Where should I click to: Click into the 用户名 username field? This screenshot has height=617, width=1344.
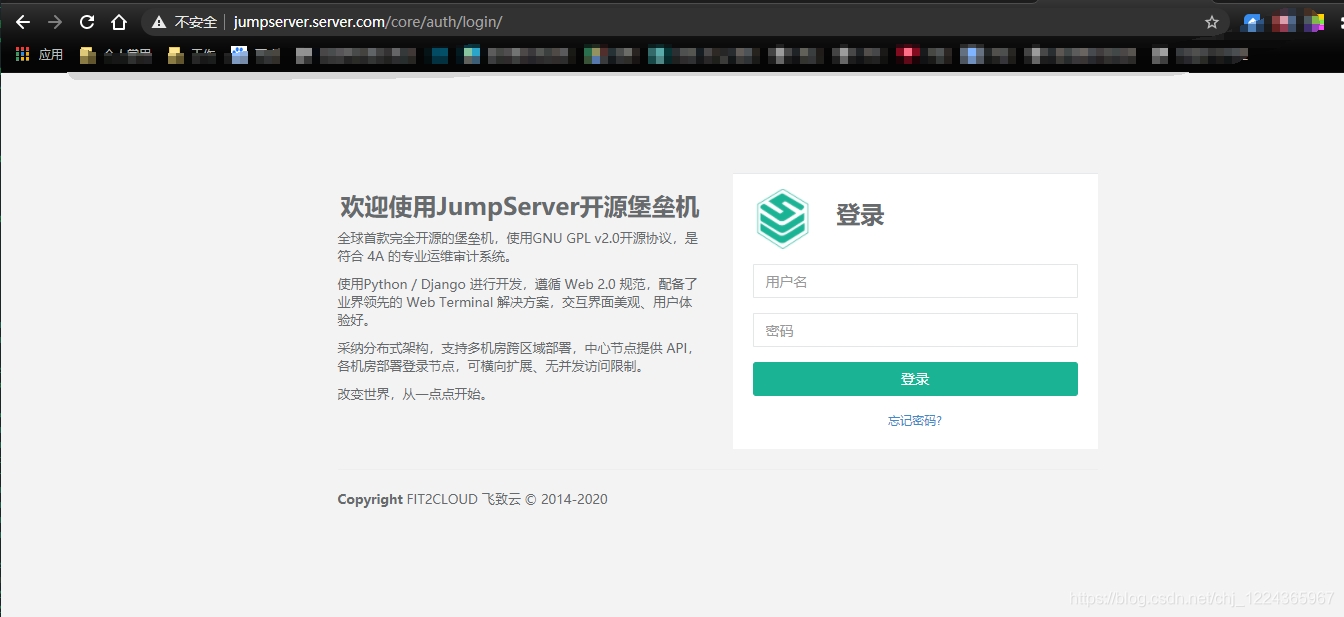tap(915, 281)
